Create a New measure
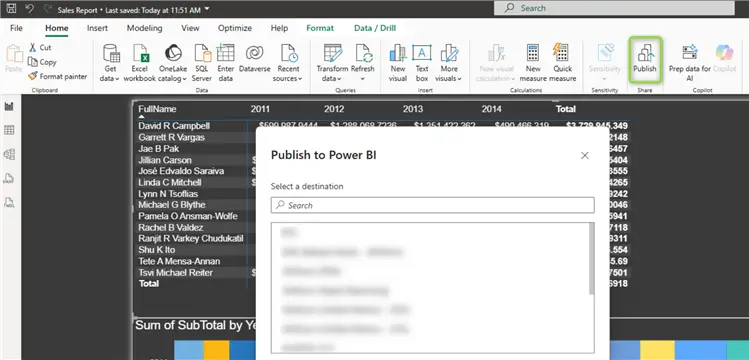 pos(533,63)
